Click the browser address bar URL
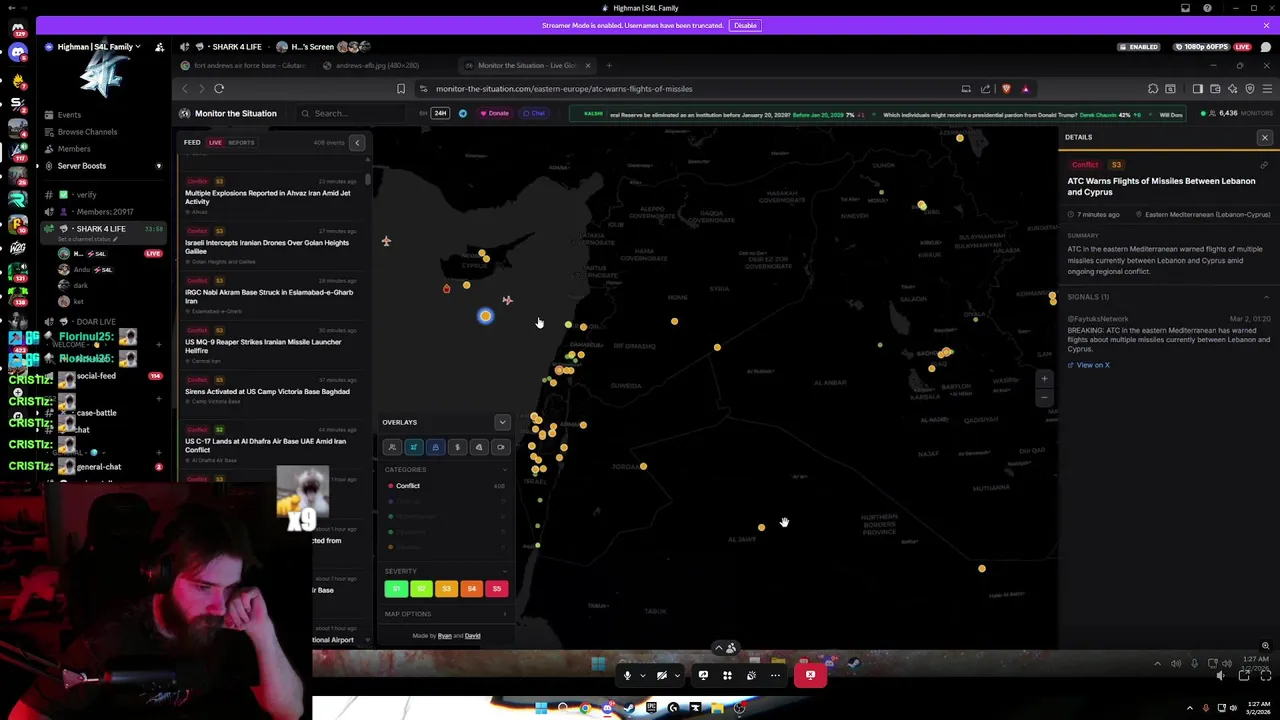1280x720 pixels. pos(564,89)
